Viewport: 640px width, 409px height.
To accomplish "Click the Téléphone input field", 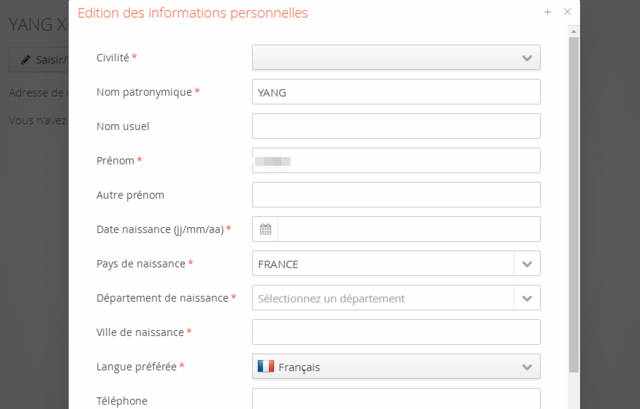I will (x=396, y=399).
